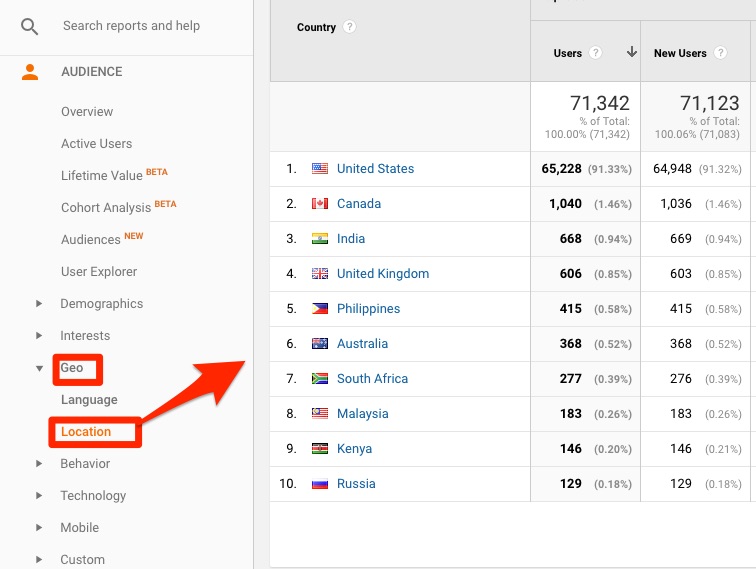The height and width of the screenshot is (569, 756).
Task: Expand the Mobile section
Action: pyautogui.click(x=39, y=528)
